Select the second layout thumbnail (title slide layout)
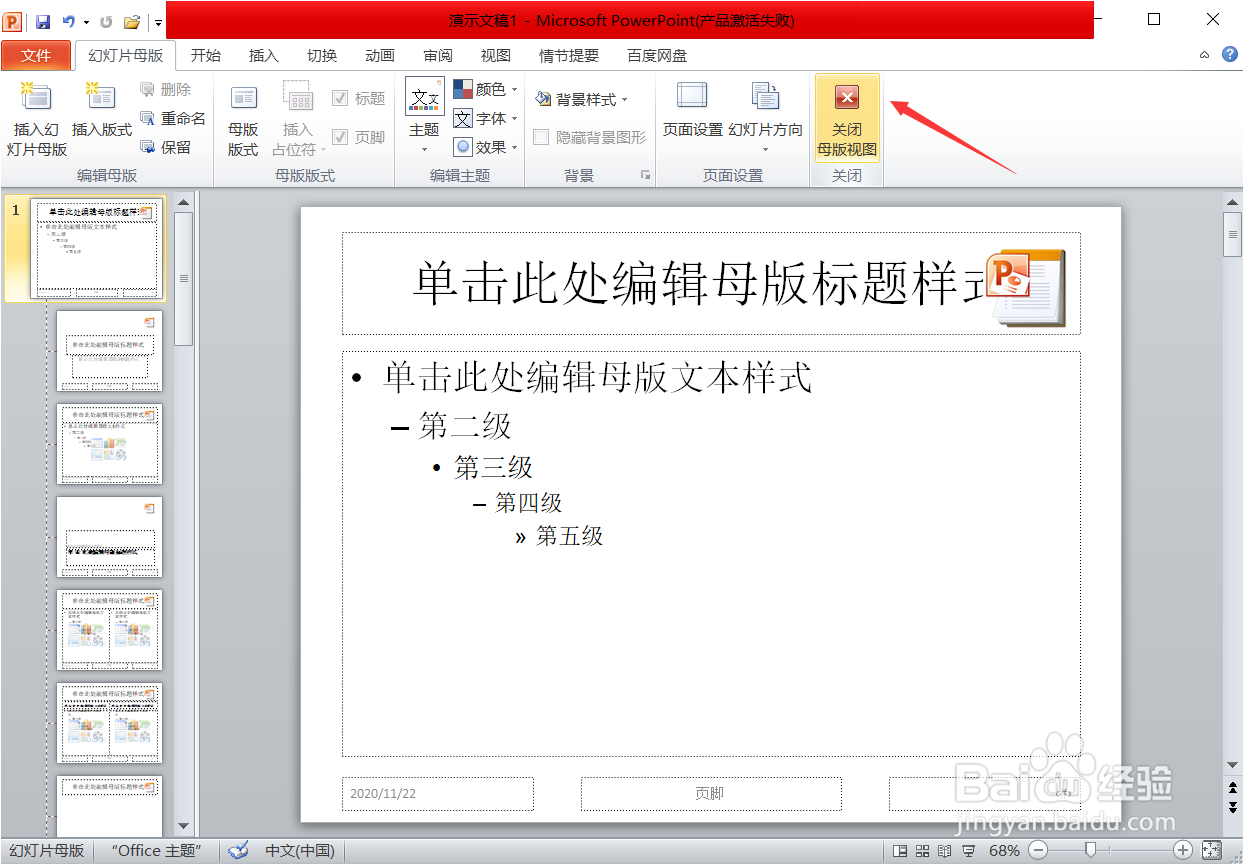This screenshot has width=1244, height=865. point(109,351)
